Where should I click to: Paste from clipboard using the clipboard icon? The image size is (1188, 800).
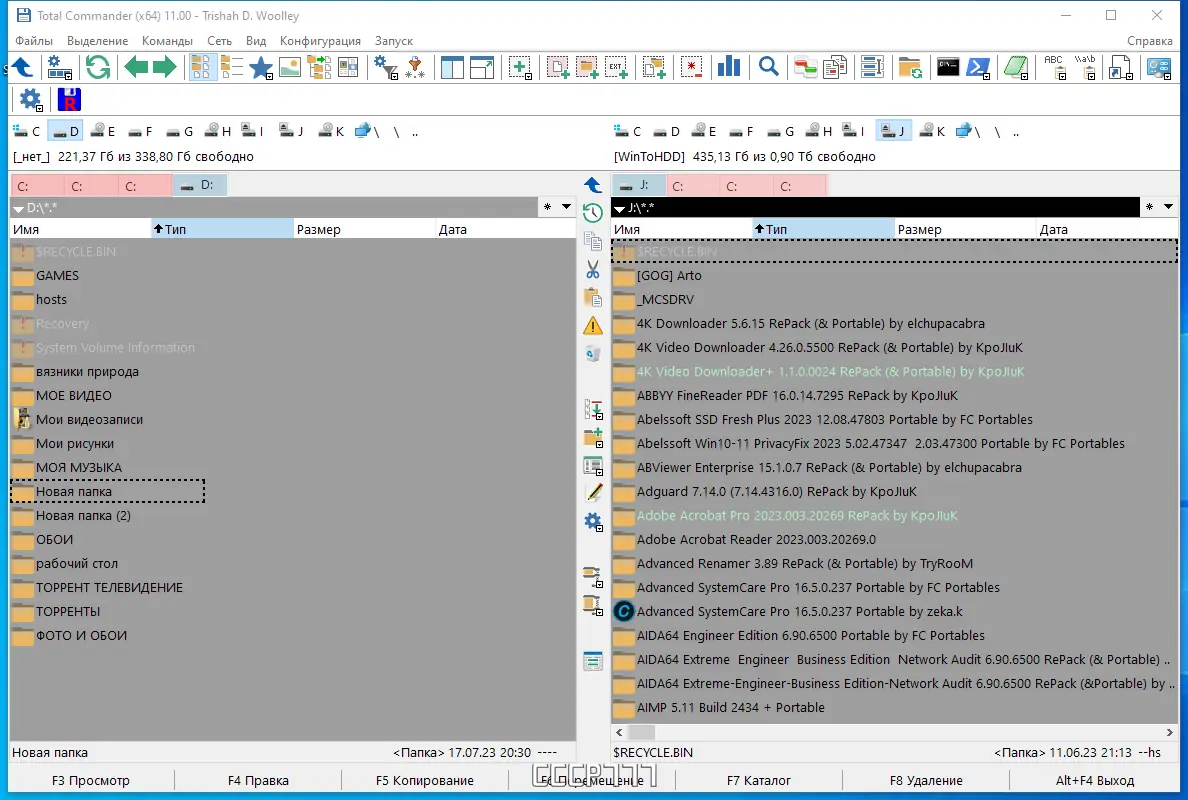click(592, 297)
